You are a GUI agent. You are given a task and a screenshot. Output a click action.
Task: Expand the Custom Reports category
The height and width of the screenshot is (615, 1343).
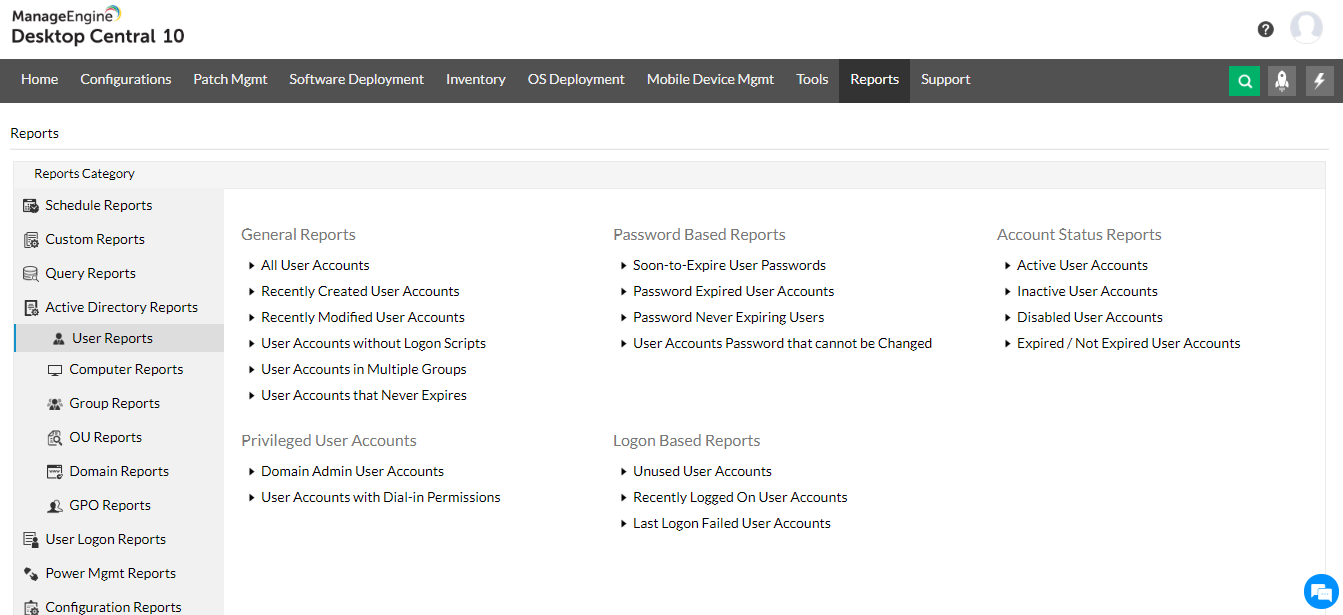[95, 239]
